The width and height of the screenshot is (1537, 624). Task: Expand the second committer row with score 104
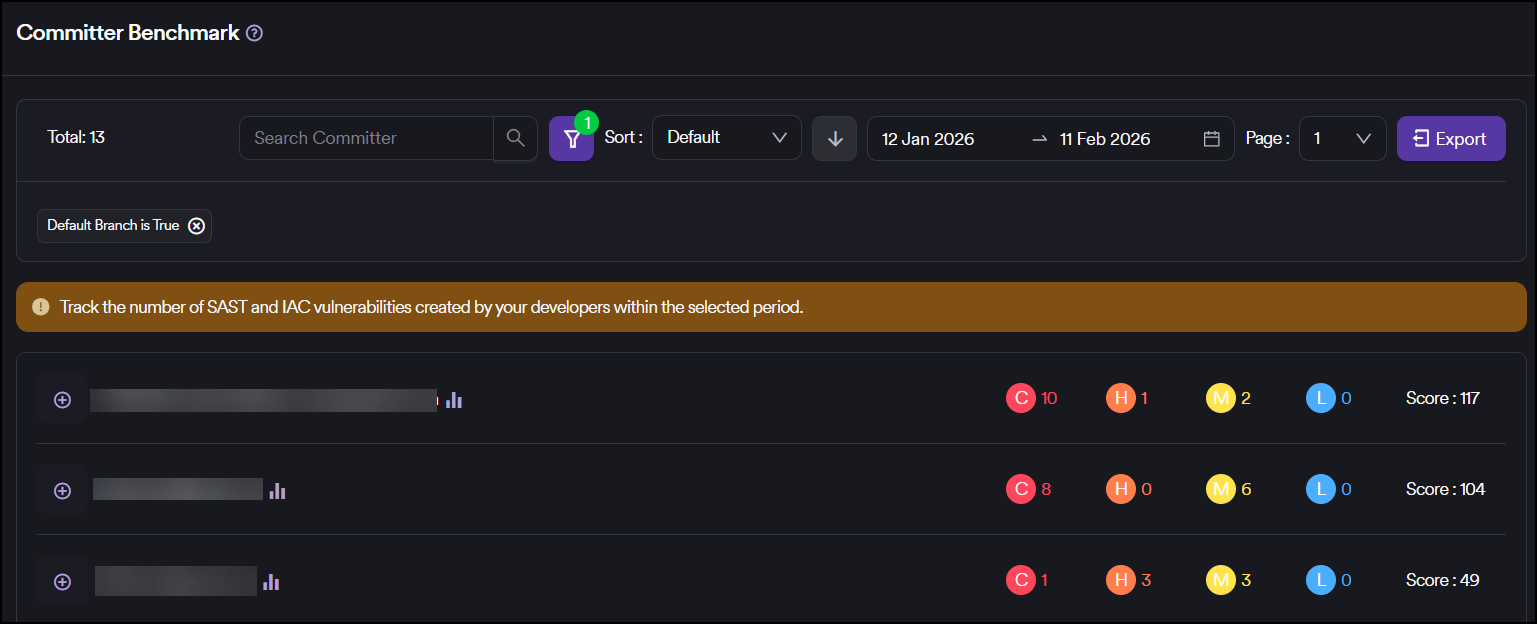(x=62, y=491)
